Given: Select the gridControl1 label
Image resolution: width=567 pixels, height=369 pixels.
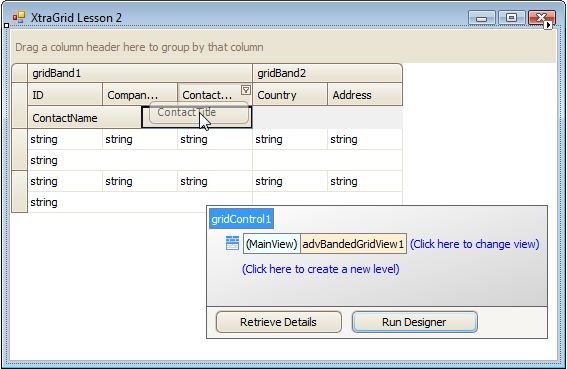Looking at the screenshot, I should tap(241, 219).
